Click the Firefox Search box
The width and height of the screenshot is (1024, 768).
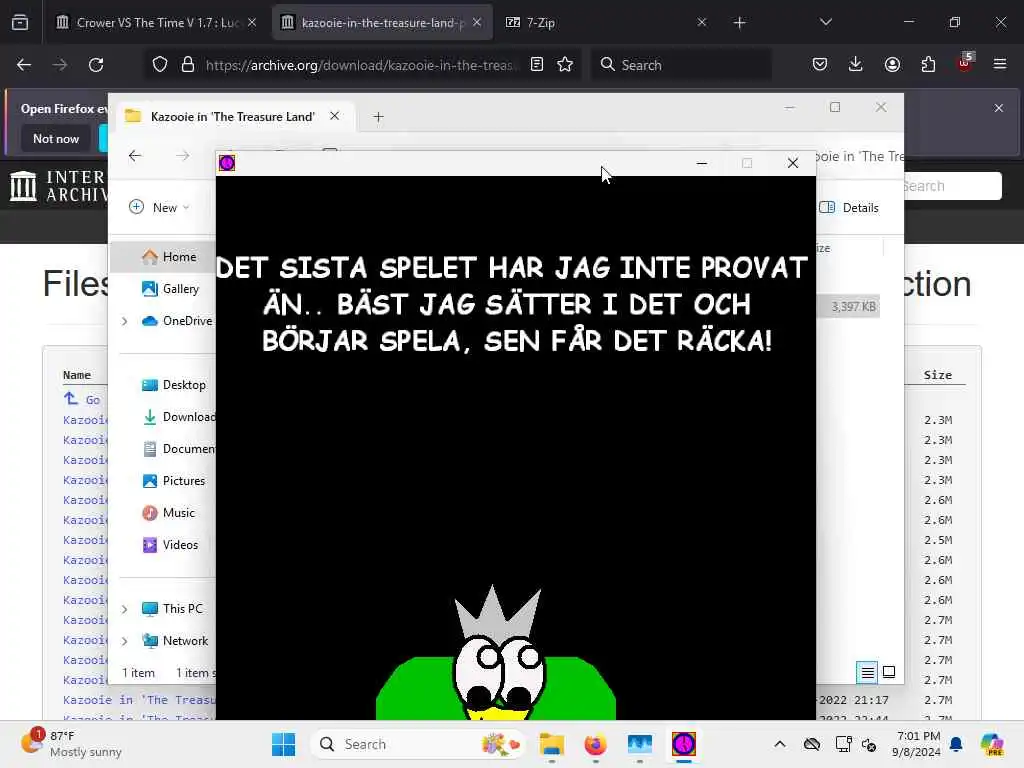[681, 65]
